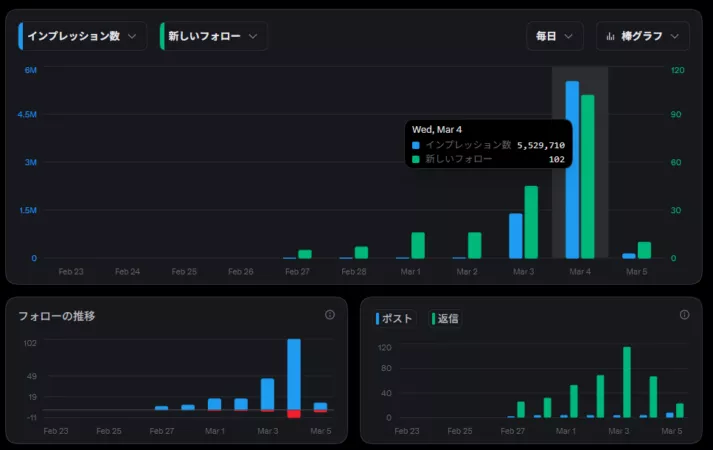Click the green Feb 27 follows bar
The image size is (713, 450).
(305, 254)
